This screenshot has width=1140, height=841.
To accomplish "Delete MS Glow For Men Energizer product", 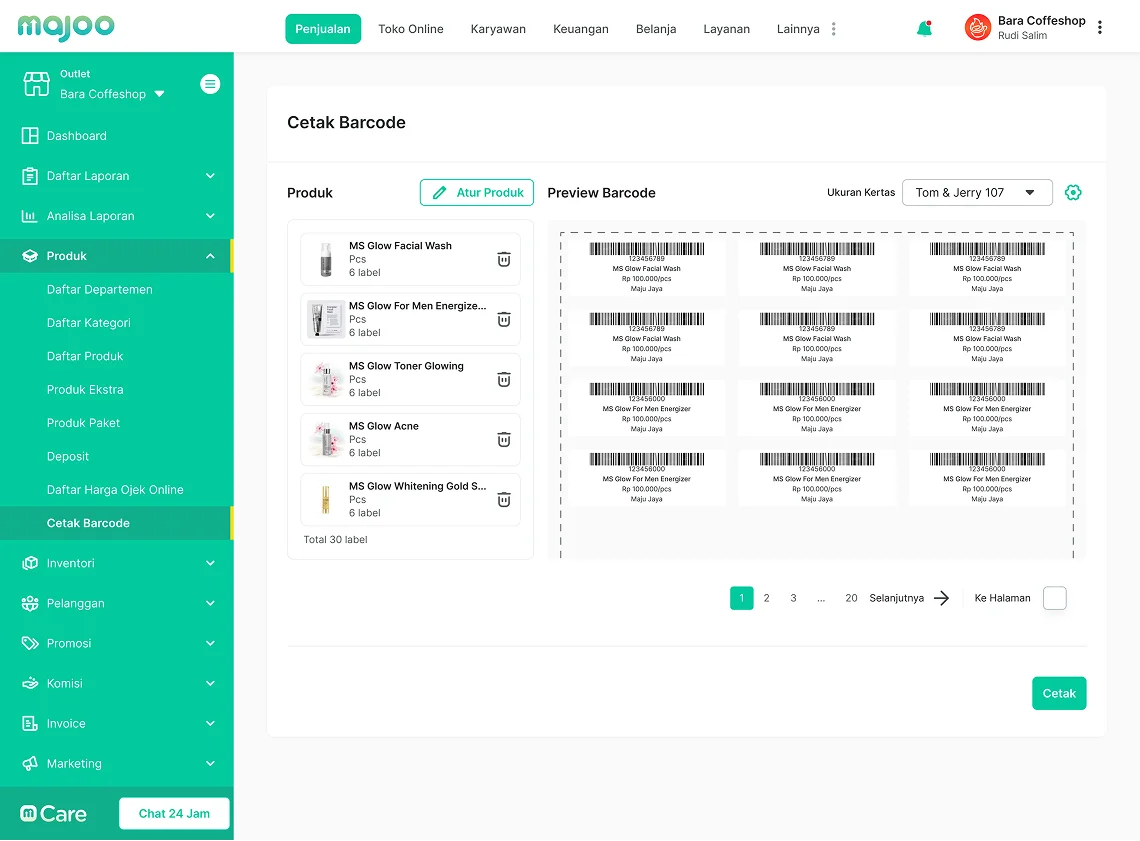I will pyautogui.click(x=504, y=320).
